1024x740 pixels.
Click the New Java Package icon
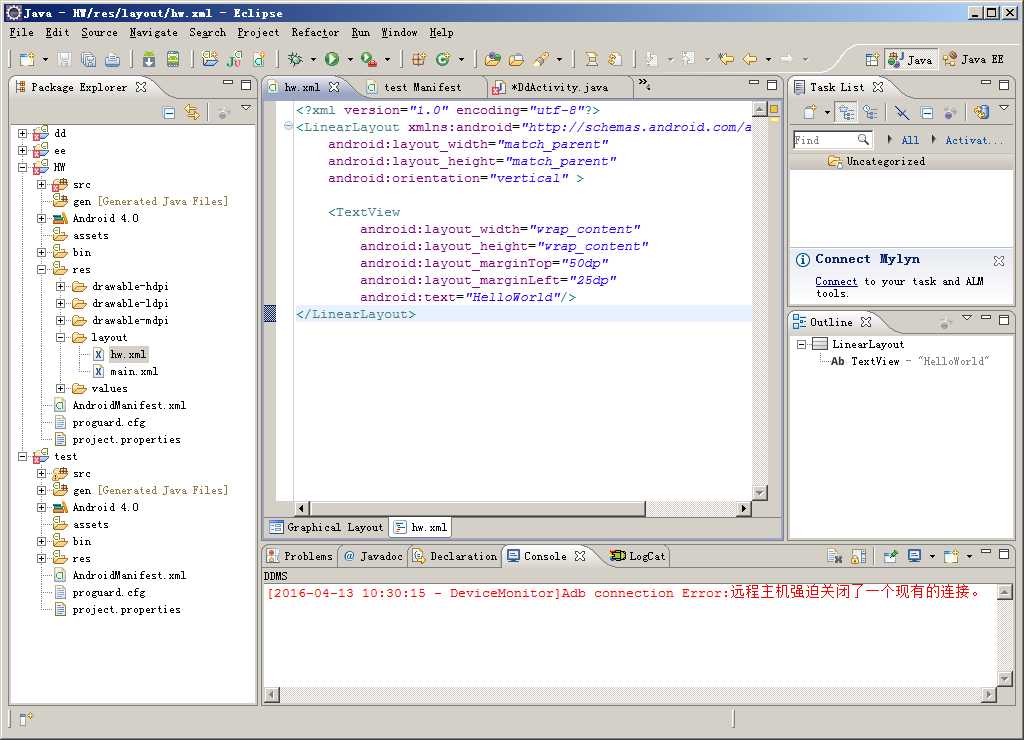tap(419, 59)
